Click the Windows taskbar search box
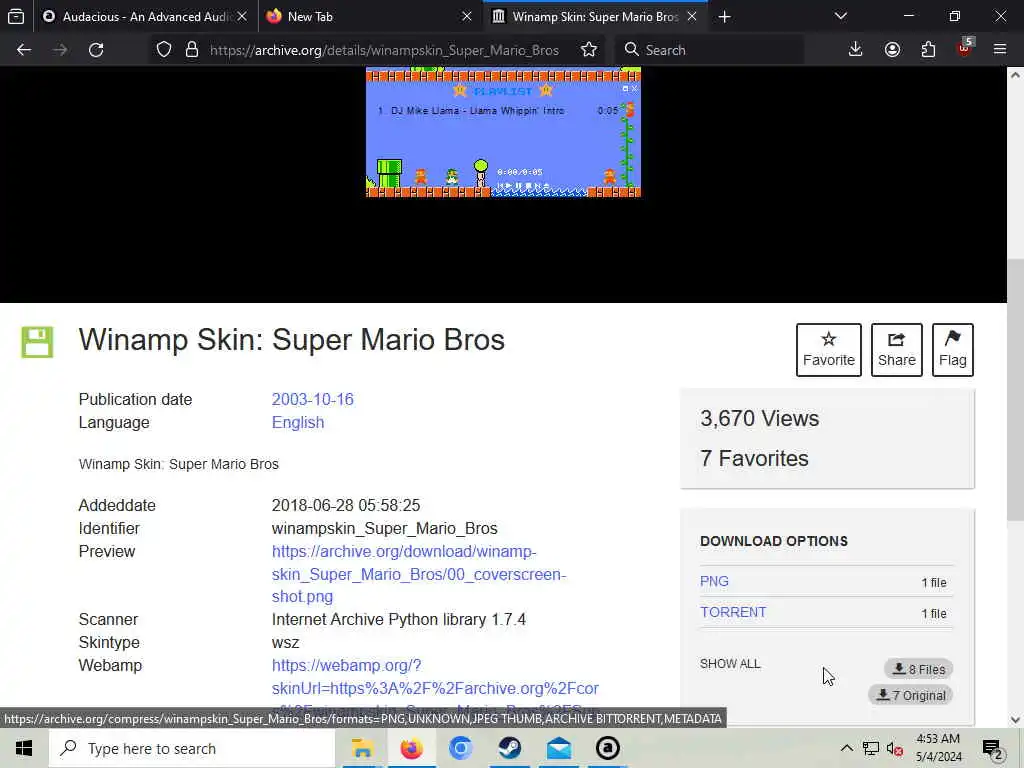 [x=192, y=748]
